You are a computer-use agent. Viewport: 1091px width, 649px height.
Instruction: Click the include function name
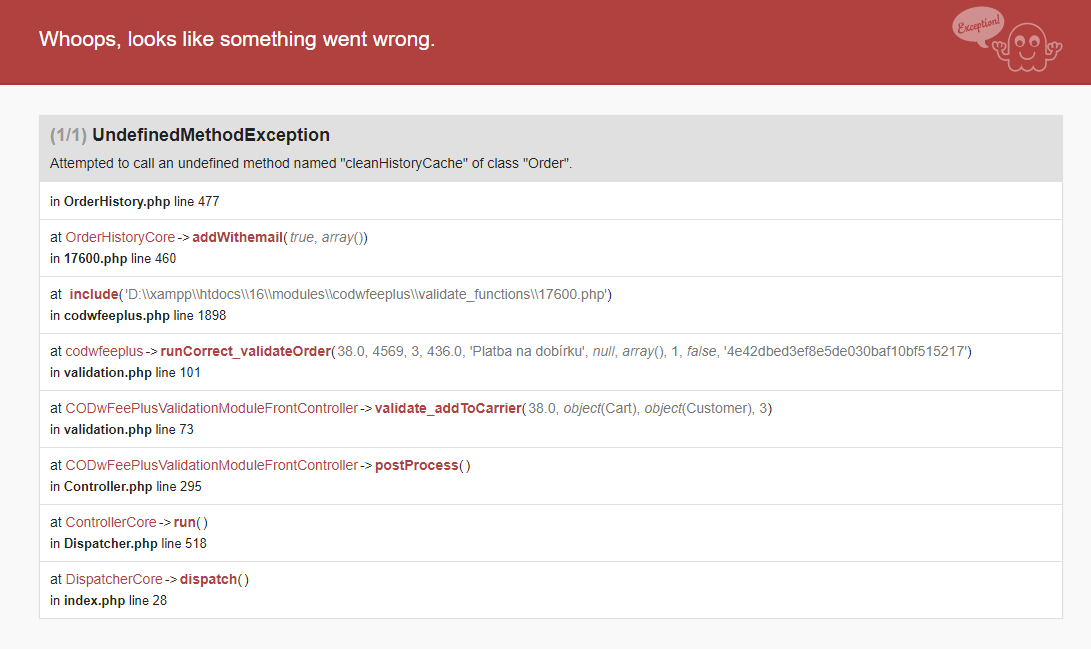(92, 294)
